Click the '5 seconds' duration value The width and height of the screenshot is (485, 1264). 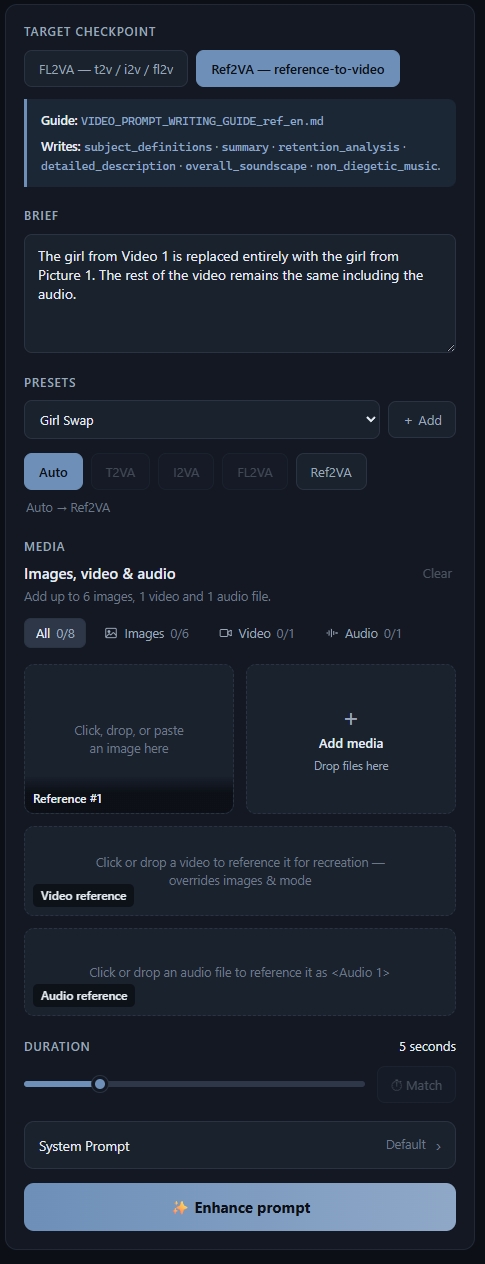point(427,1046)
